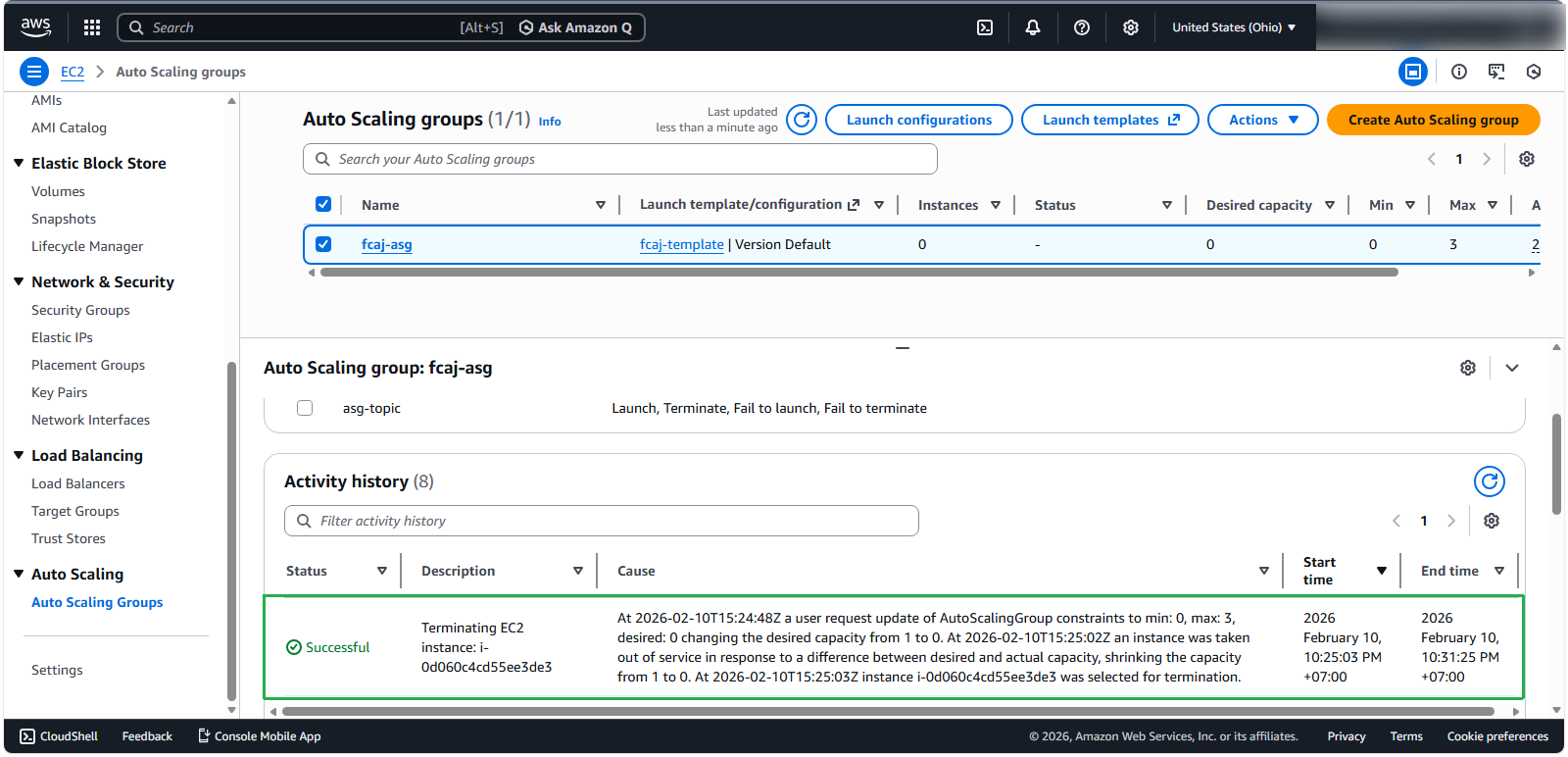Open the CloudShell icon in top bar
Viewport: 1568px width, 757px height.
coord(985,27)
